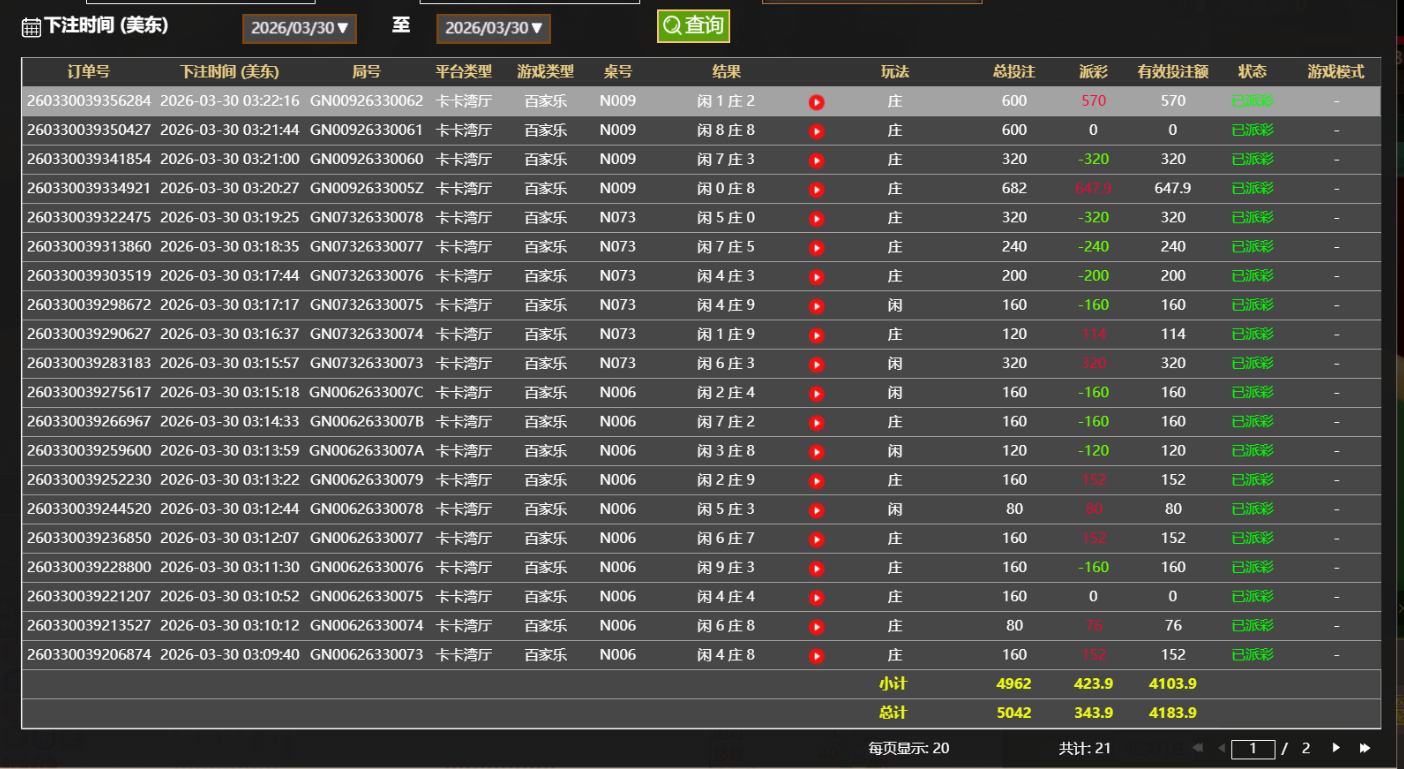The height and width of the screenshot is (769, 1404).
Task: Play replay for round GN0062633007C
Action: click(816, 393)
